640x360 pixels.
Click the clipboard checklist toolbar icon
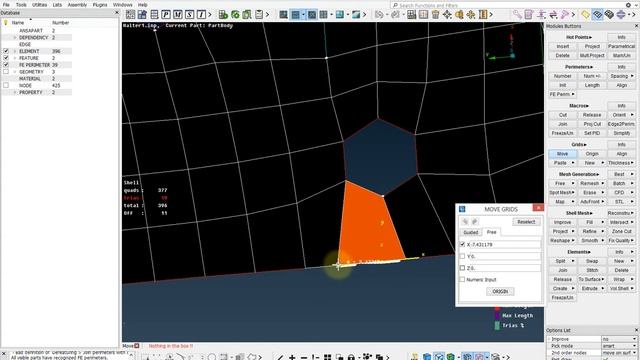pyautogui.click(x=259, y=15)
